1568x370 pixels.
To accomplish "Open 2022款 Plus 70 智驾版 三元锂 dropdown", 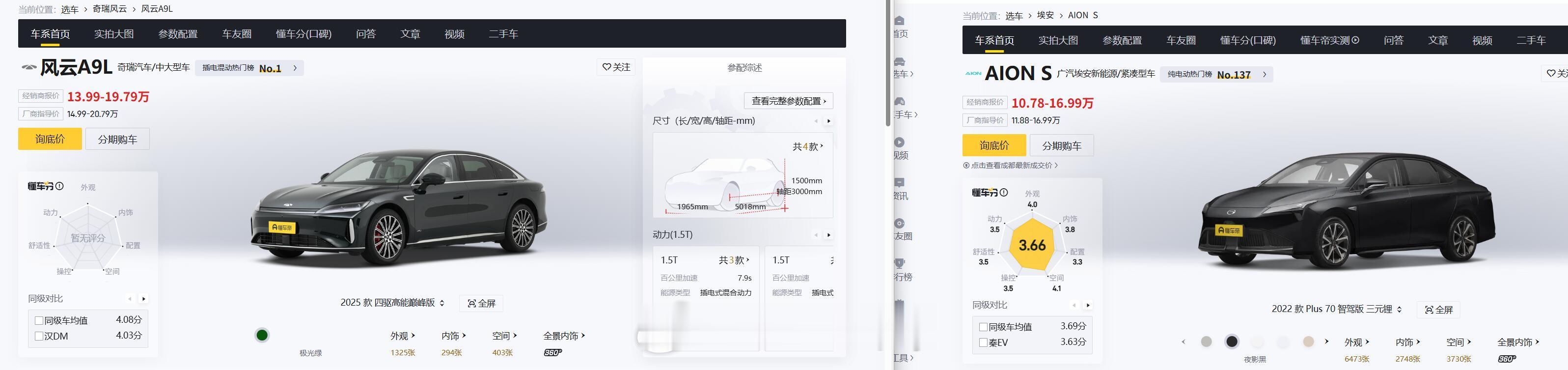I will 1337,309.
